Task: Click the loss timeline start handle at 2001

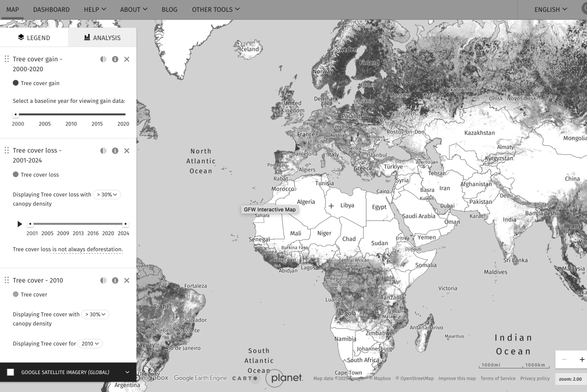Action: pyautogui.click(x=30, y=224)
